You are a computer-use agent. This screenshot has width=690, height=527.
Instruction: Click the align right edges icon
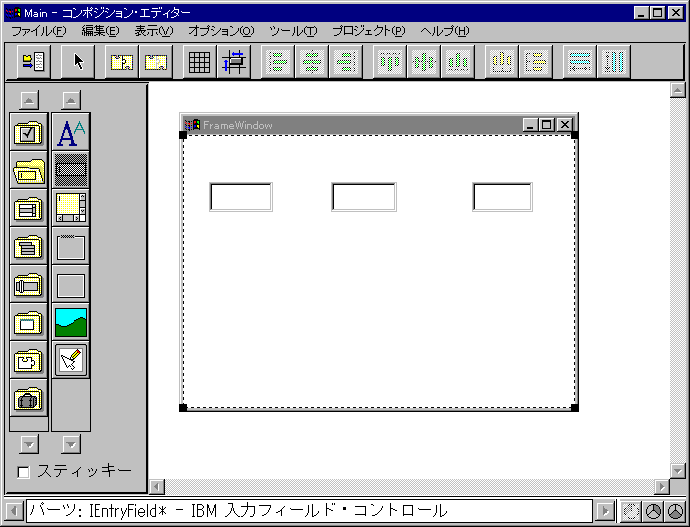(x=346, y=62)
